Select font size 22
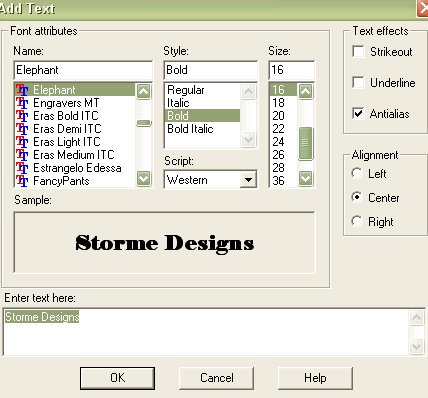 (283, 129)
